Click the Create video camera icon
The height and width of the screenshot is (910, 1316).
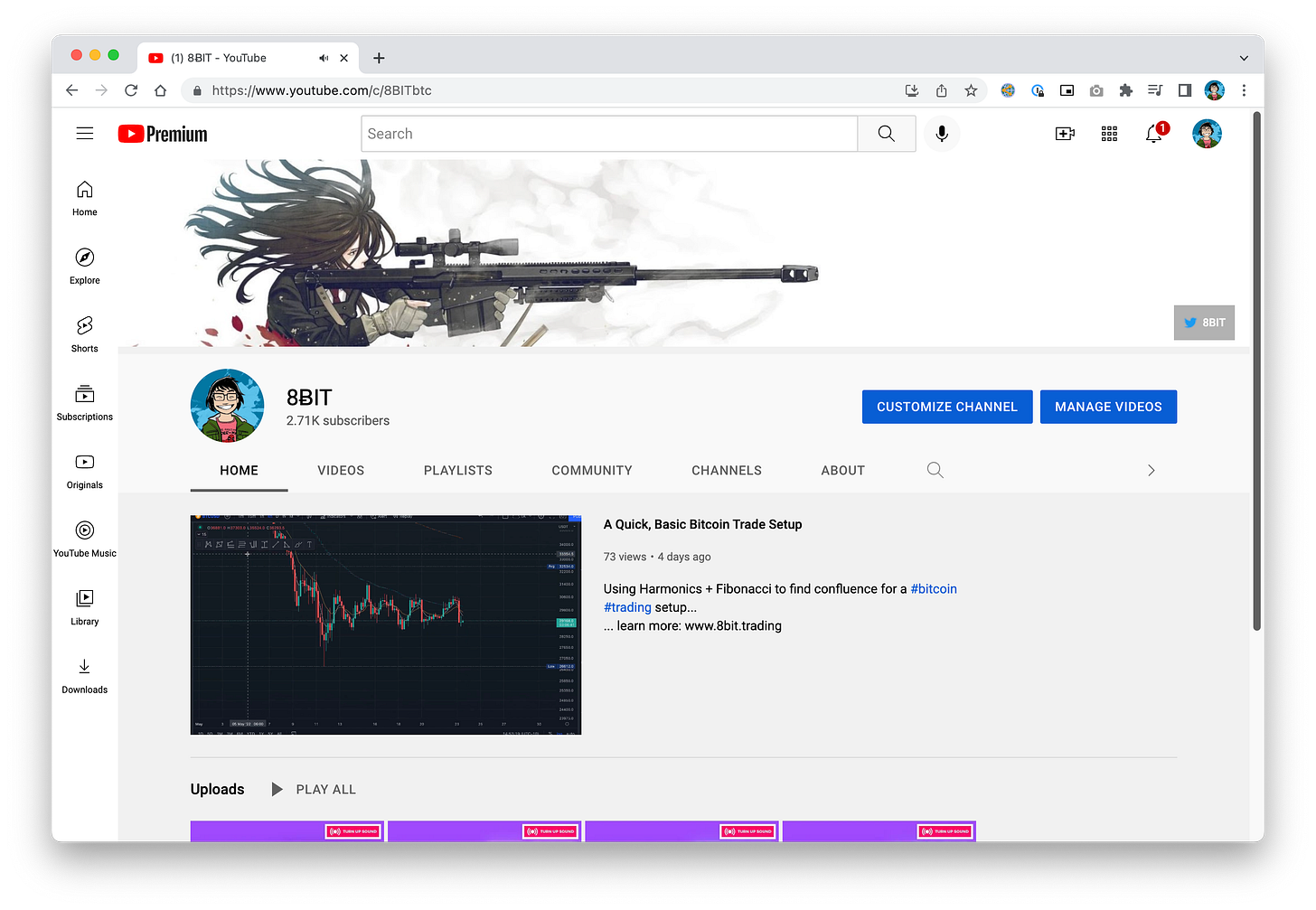(1065, 134)
